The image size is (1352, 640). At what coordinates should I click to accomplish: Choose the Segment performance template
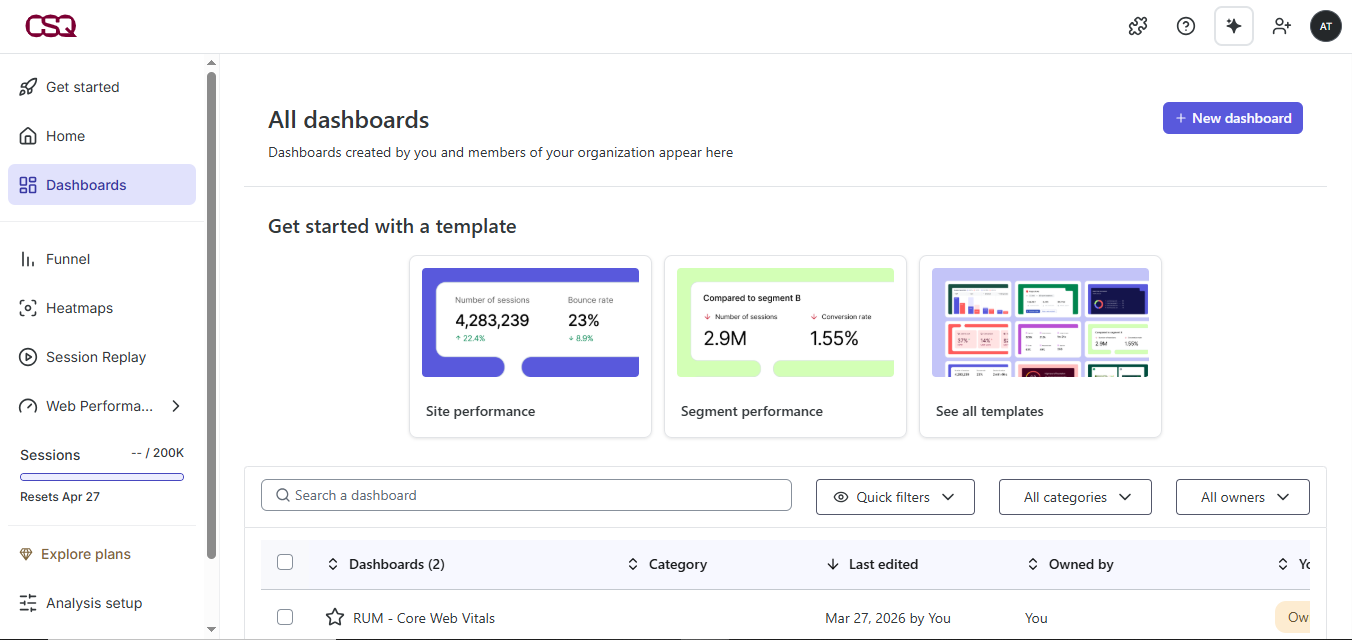(785, 346)
